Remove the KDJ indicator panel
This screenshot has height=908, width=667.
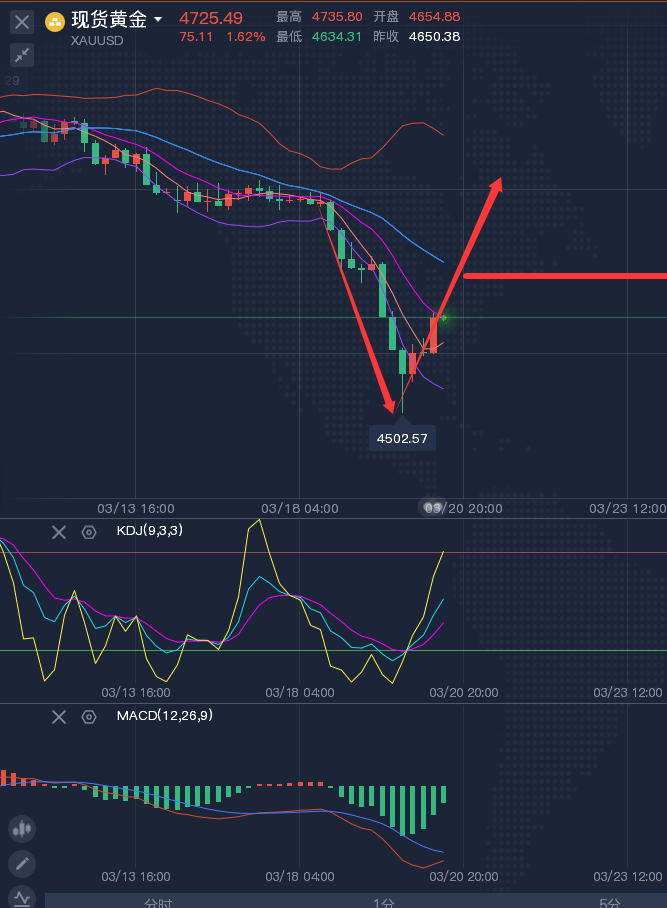click(x=59, y=532)
